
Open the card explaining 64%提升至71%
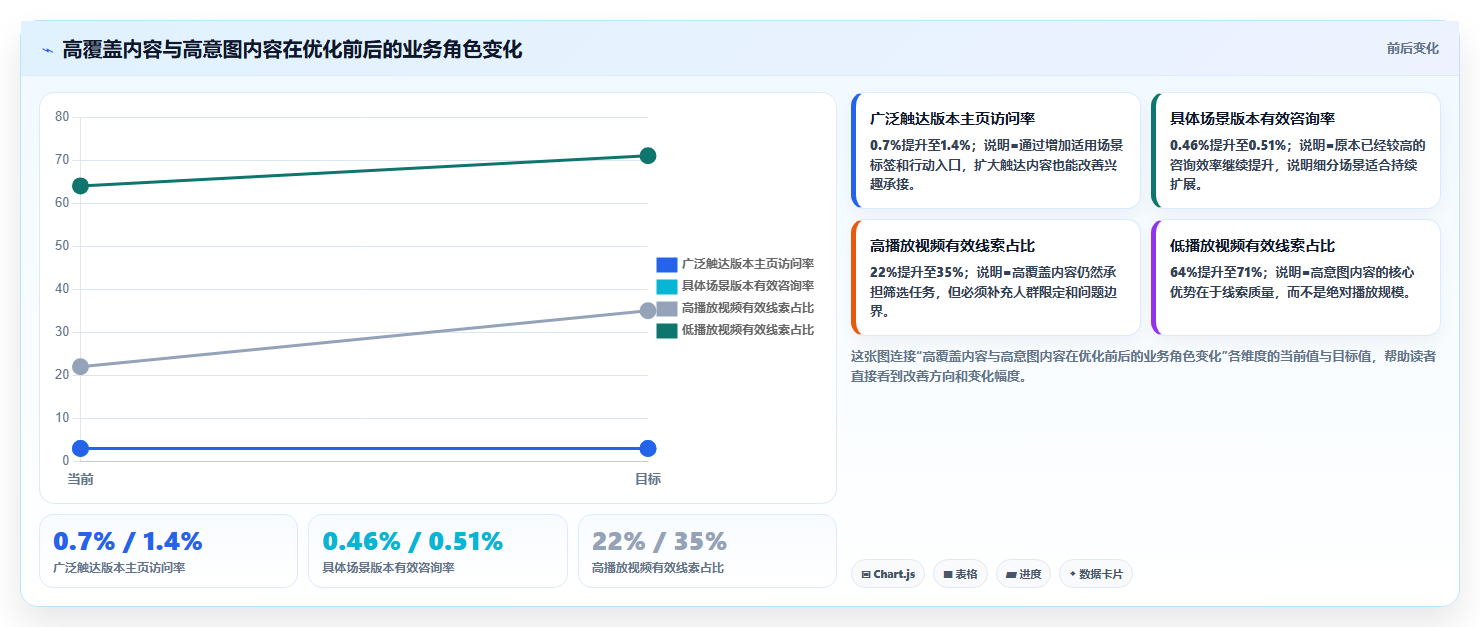tap(1295, 278)
